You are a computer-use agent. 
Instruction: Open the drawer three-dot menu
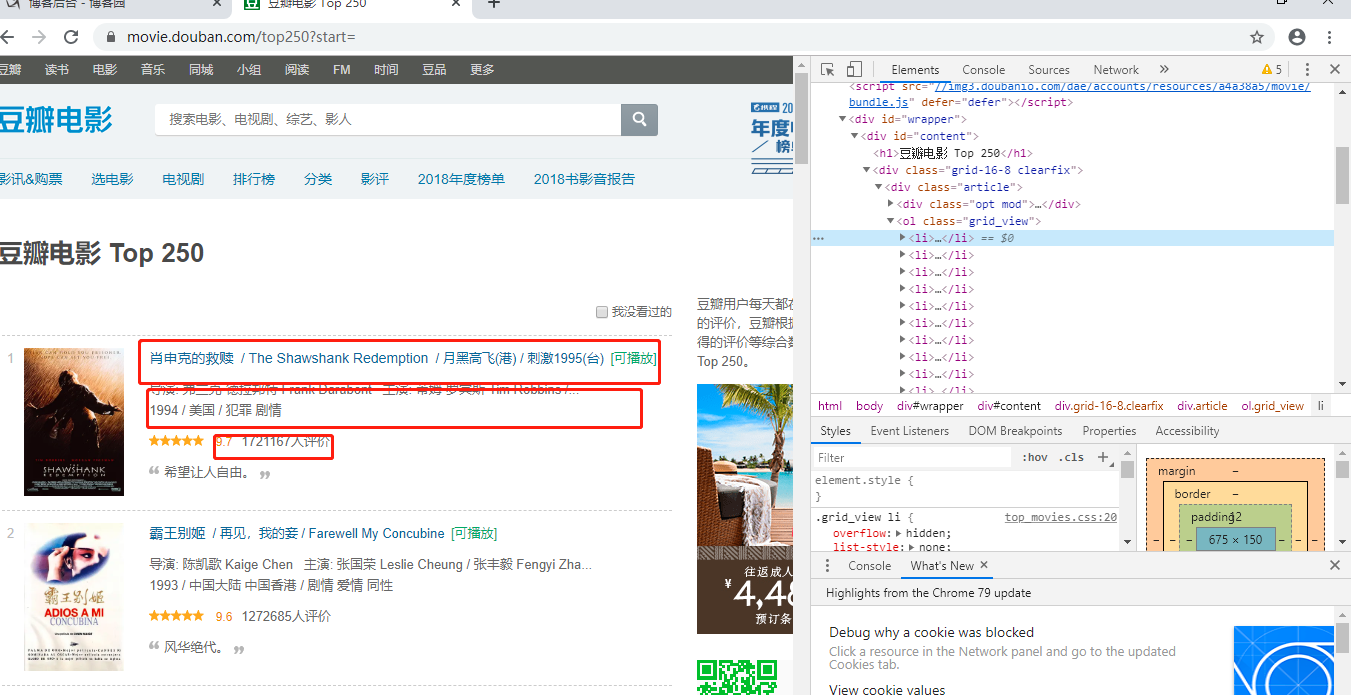[x=827, y=565]
